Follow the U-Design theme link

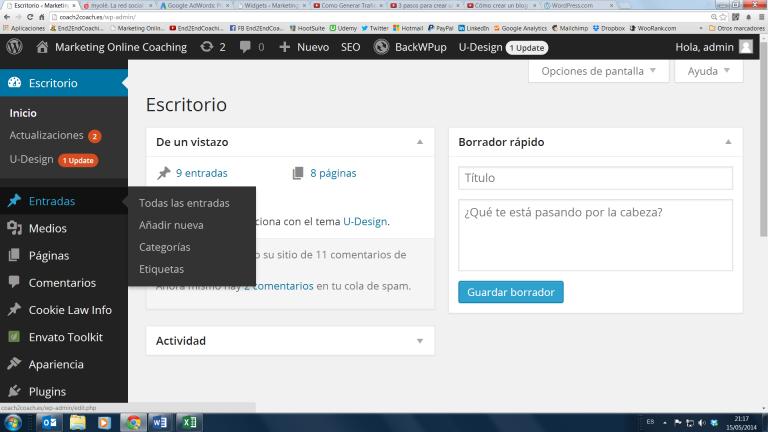coord(365,221)
